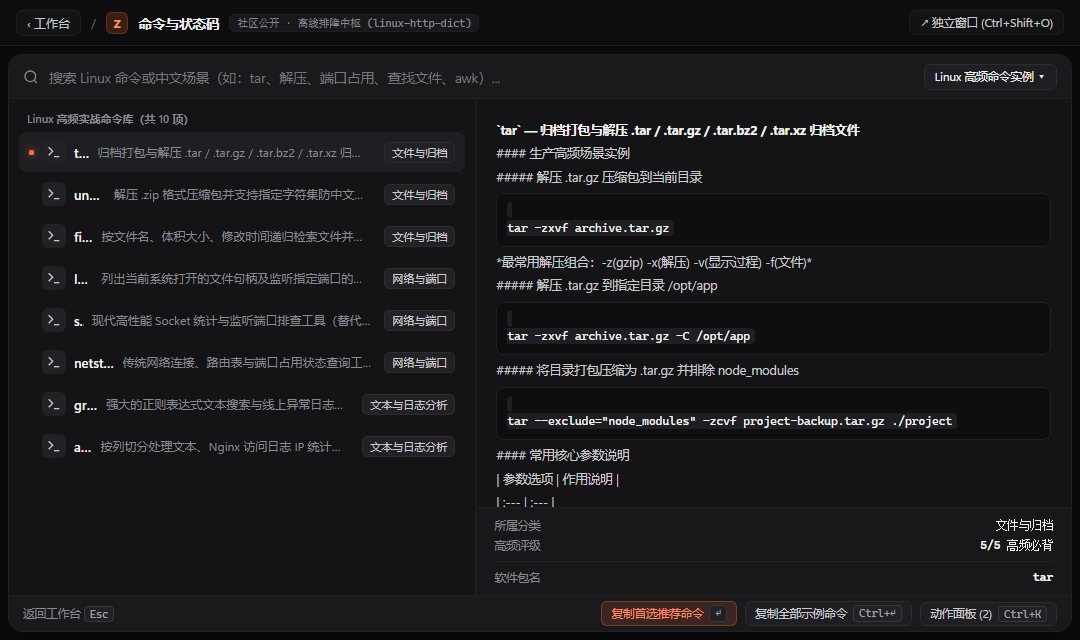This screenshot has height=640, width=1080.
Task: Click 文本与日志分析 tag on awk row
Action: 408,447
